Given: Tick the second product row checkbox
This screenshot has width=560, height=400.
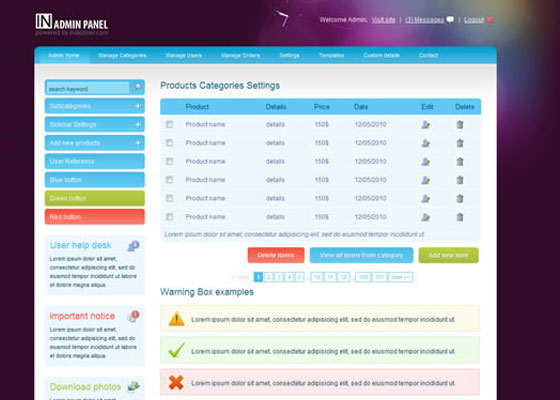Looking at the screenshot, I should coord(169,143).
